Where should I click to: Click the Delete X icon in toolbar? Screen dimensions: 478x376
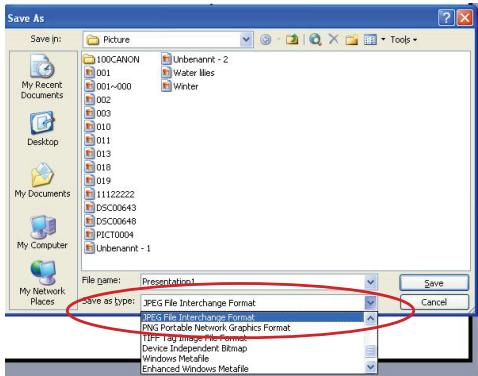(x=333, y=39)
